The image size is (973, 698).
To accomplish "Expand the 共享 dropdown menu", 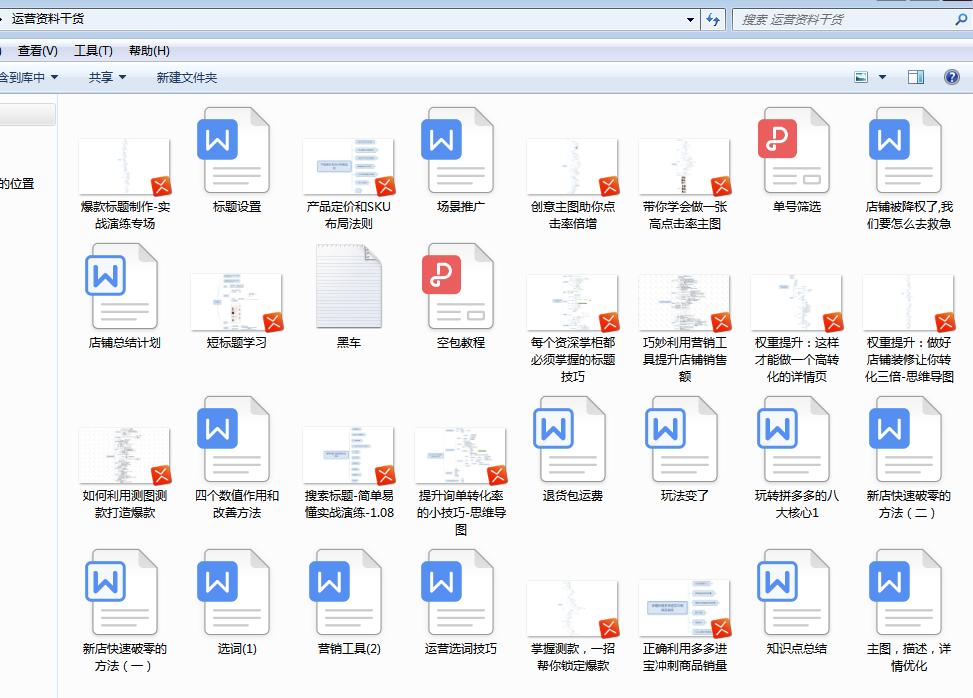I will pos(104,76).
